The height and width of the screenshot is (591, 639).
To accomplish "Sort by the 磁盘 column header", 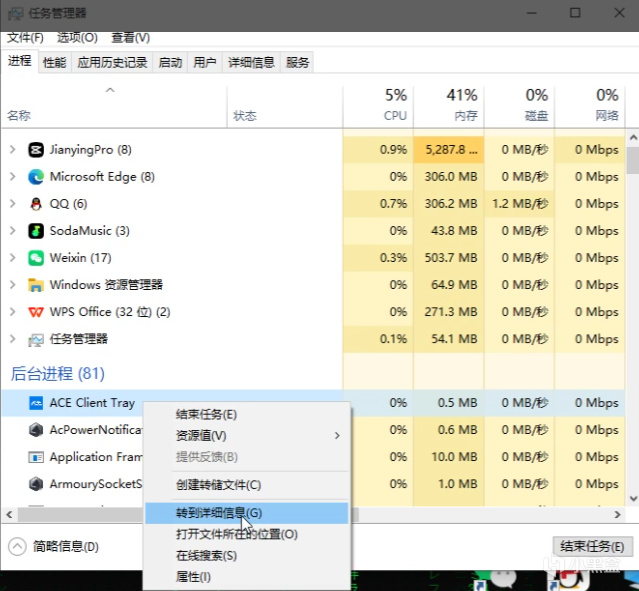I will (519, 106).
